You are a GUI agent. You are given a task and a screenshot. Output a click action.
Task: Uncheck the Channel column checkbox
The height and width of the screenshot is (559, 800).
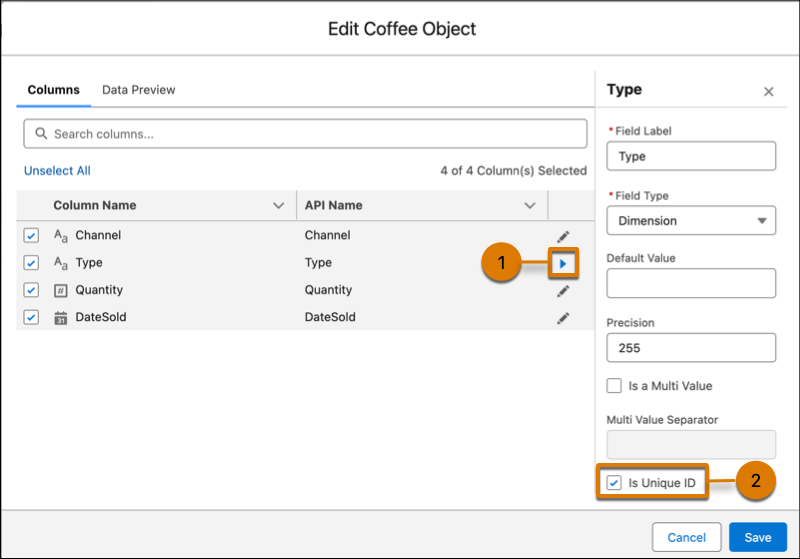(x=31, y=236)
